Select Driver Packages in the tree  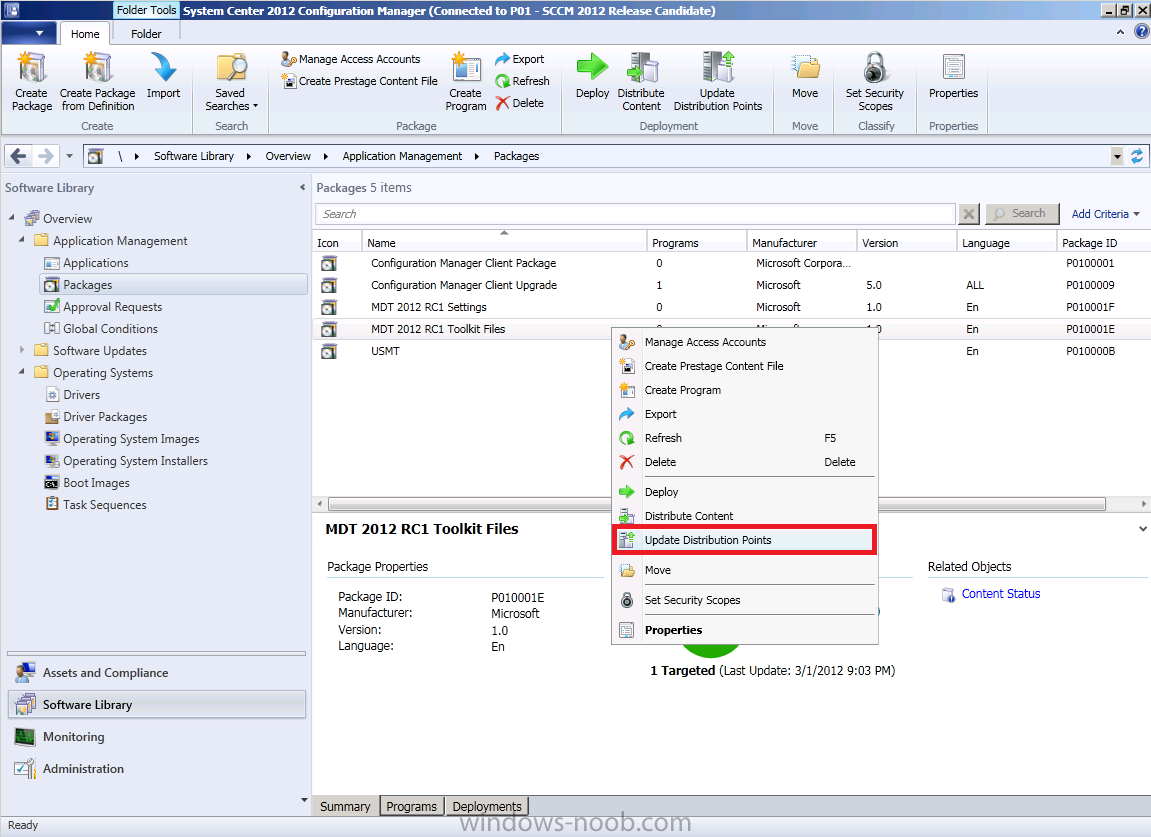pyautogui.click(x=105, y=417)
